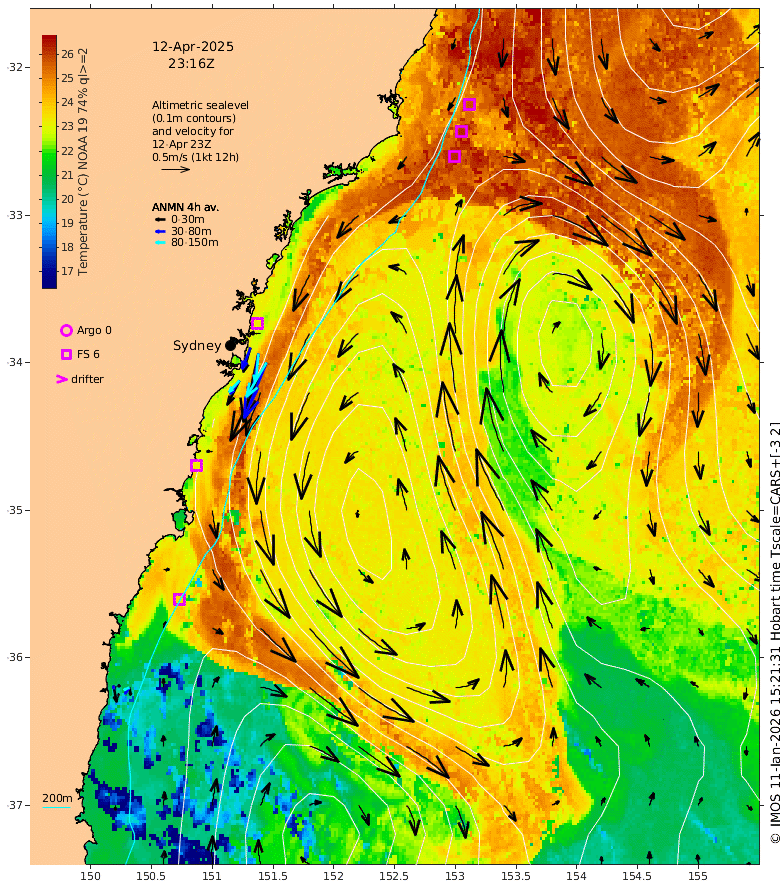The height and width of the screenshot is (890, 780).
Task: Click longitude axis label '155'
Action: coord(698,876)
